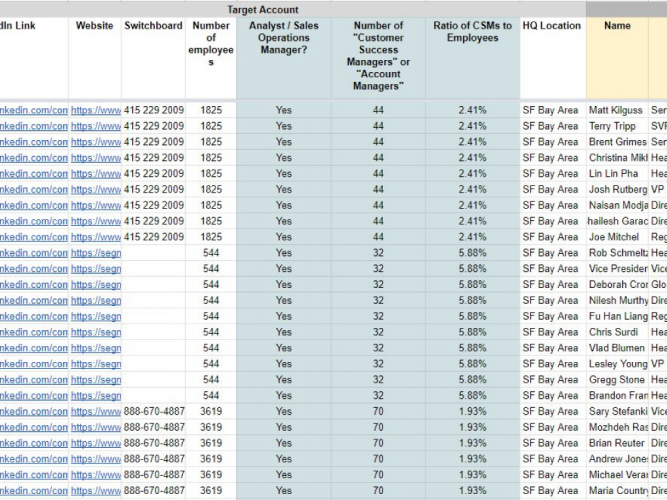This screenshot has height=500, width=667.
Task: Select the 5.88% ratio in Deborah Cror row
Action: point(473,285)
